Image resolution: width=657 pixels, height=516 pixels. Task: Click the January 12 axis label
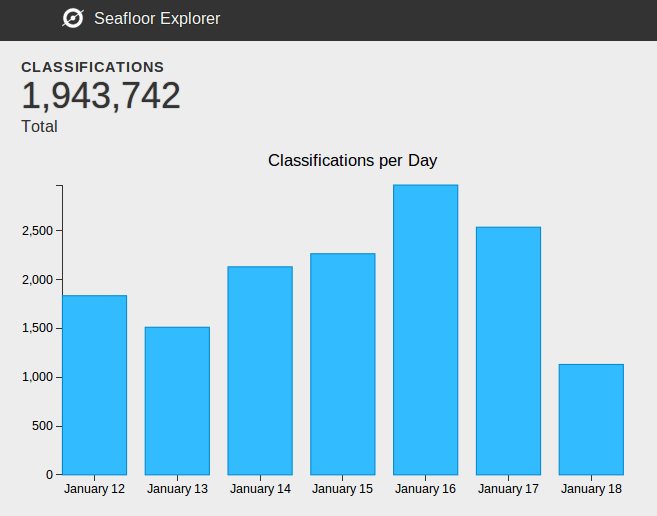94,489
